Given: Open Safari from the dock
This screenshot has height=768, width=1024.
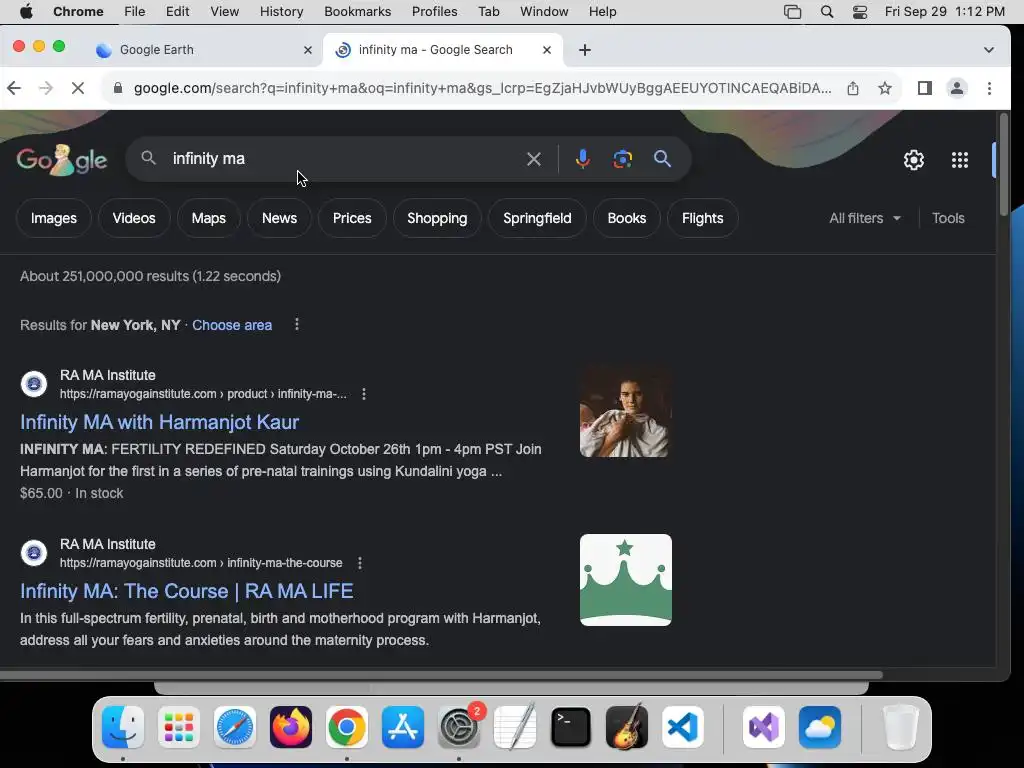Looking at the screenshot, I should (x=234, y=727).
